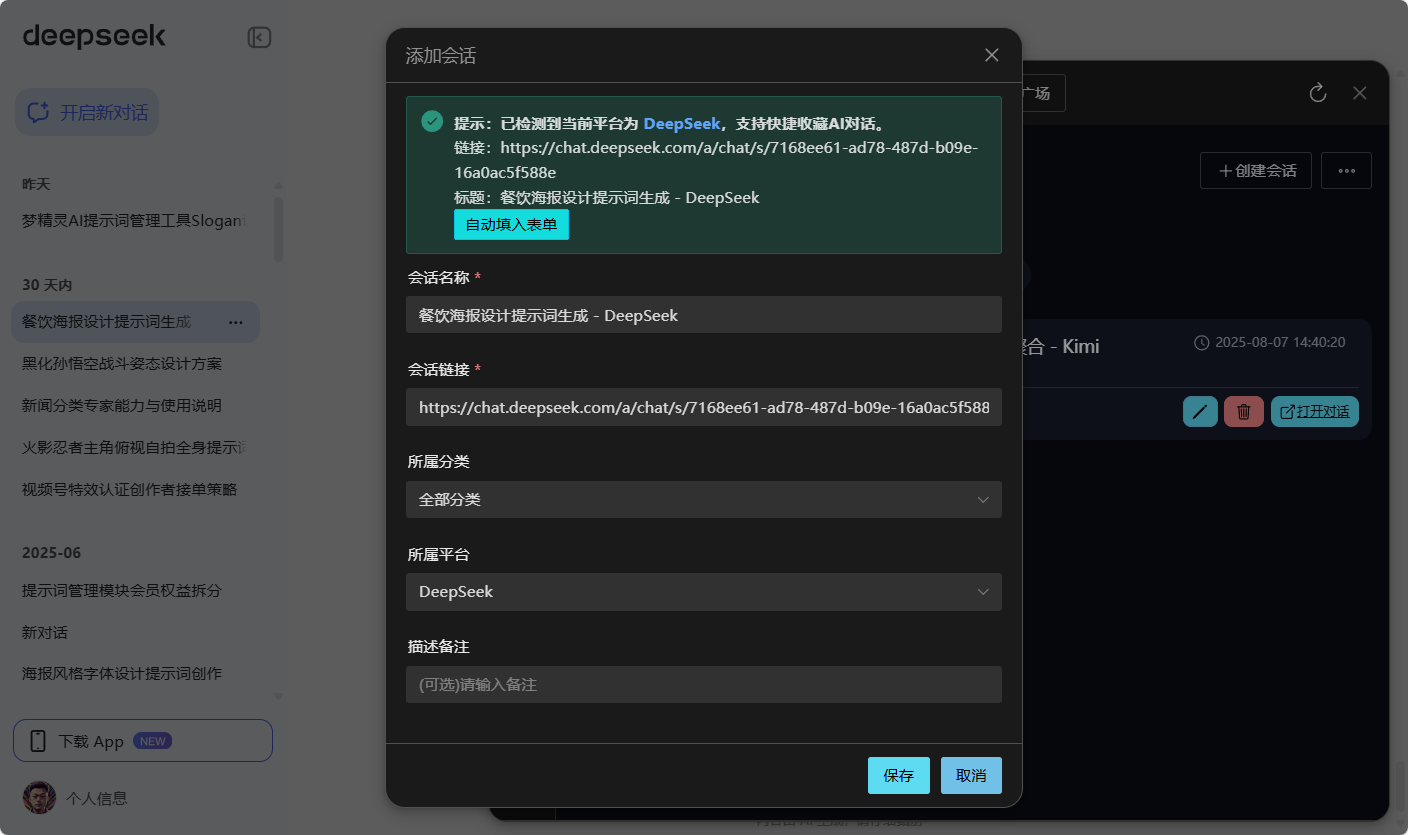This screenshot has width=1408, height=835.
Task: Open the 梦精灵AI提示词管理工具Slogan chat
Action: click(x=133, y=221)
